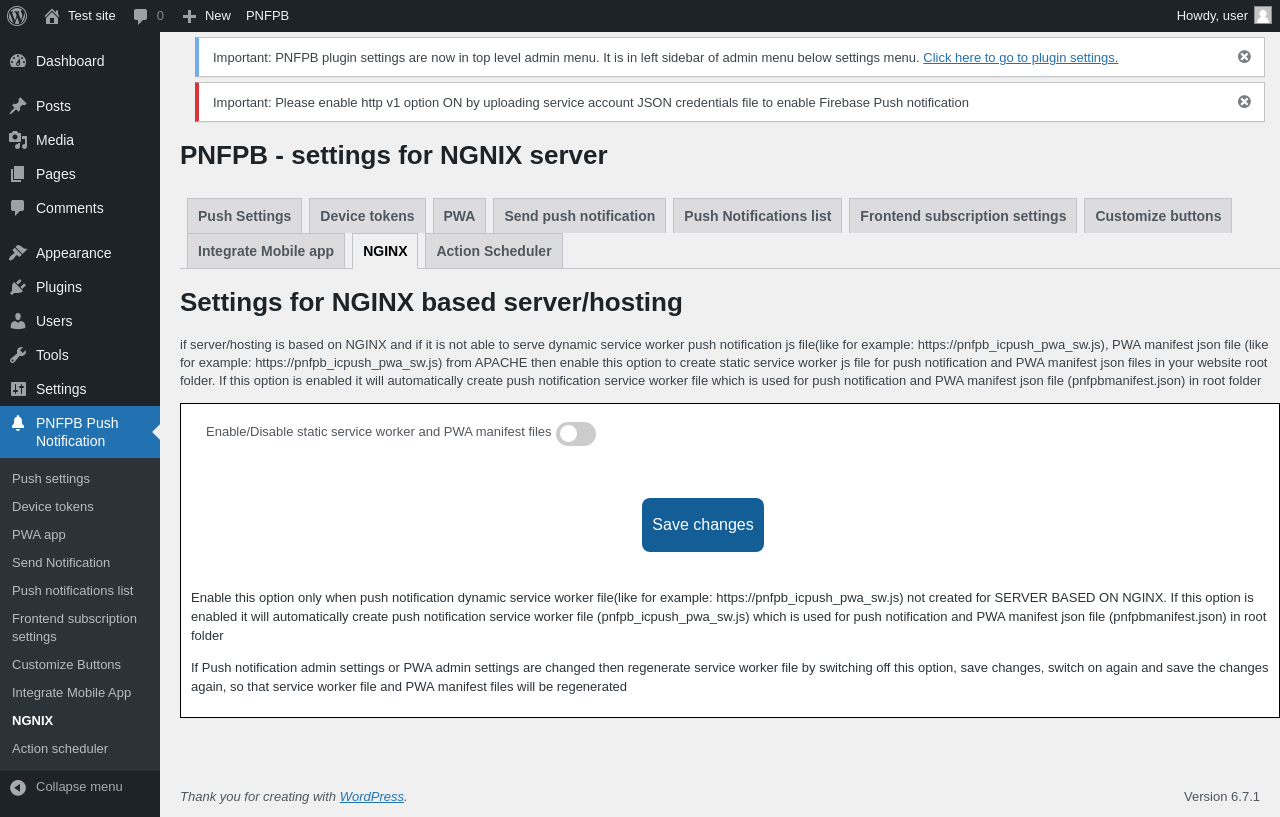Screen dimensions: 1280x817
Task: Enable static service worker and PWA toggle
Action: tap(576, 434)
